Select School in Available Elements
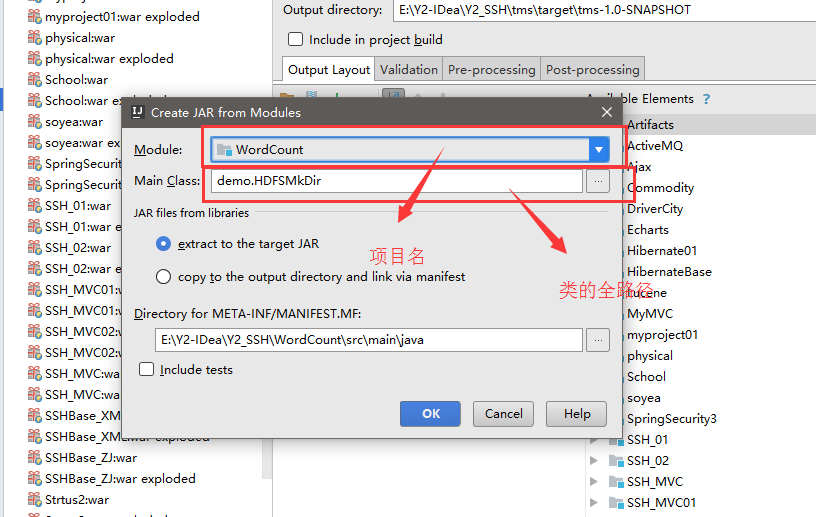816x517 pixels. tap(646, 377)
